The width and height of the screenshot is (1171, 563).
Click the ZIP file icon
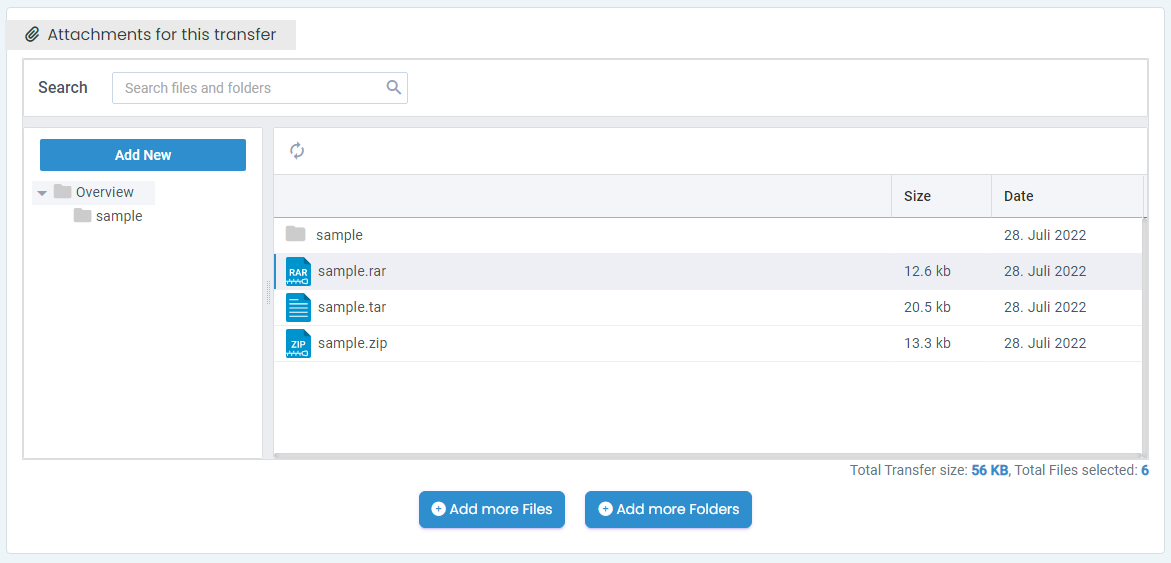click(x=298, y=344)
